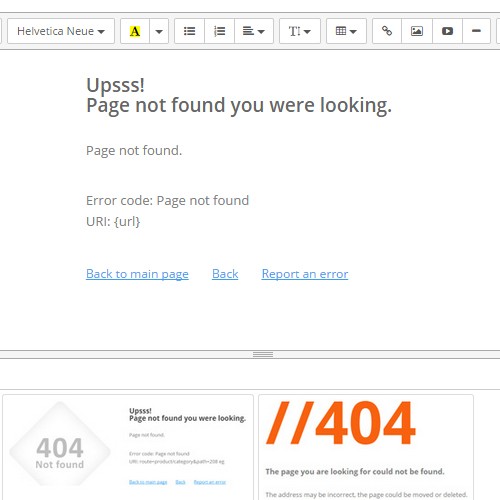This screenshot has width=500, height=500.
Task: Expand the paragraph alignment dropdown
Action: point(254,31)
